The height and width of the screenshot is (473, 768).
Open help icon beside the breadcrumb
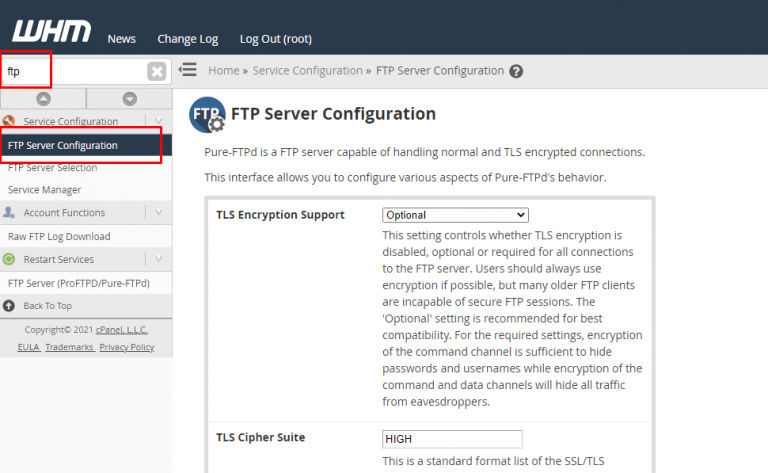tap(516, 71)
